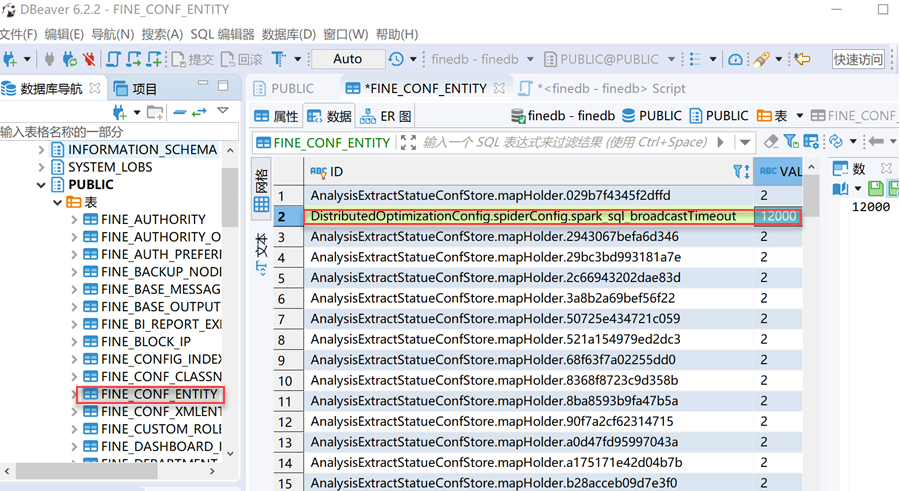Click the transaction mode T icon

click(x=279, y=59)
